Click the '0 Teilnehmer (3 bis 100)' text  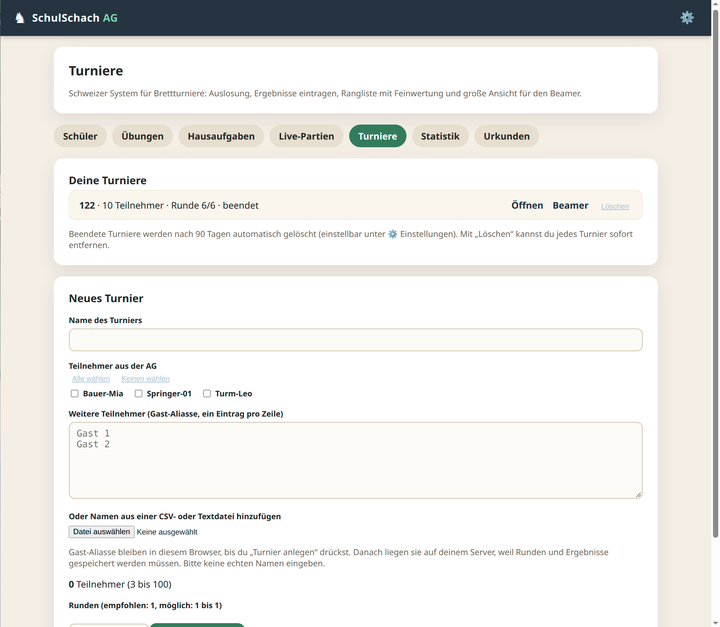(120, 584)
